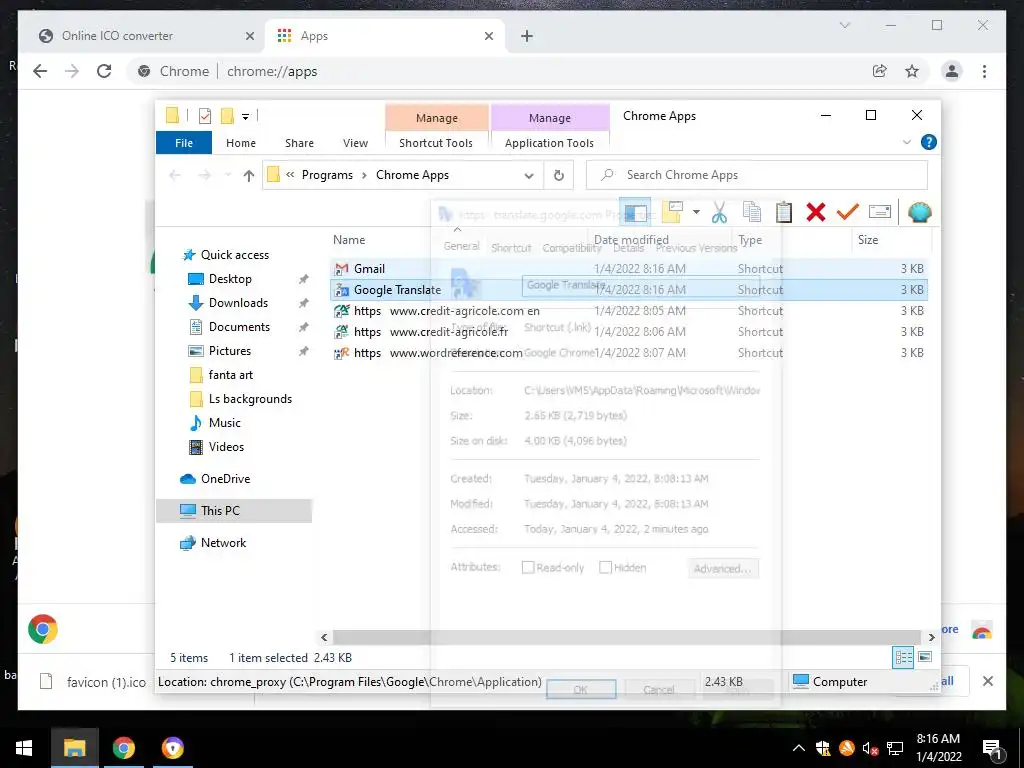Switch to Details view toggle

(903, 657)
